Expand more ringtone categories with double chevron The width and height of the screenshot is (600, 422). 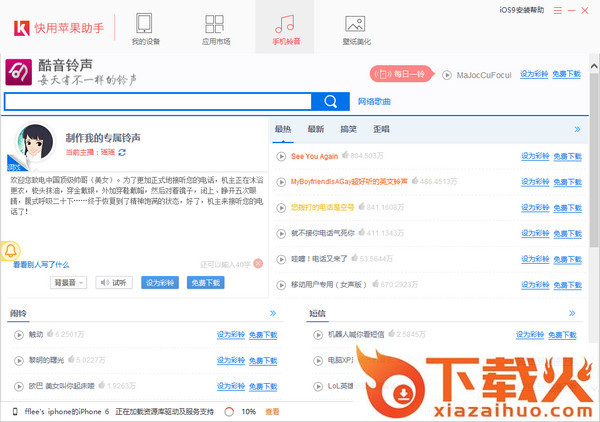[x=576, y=129]
